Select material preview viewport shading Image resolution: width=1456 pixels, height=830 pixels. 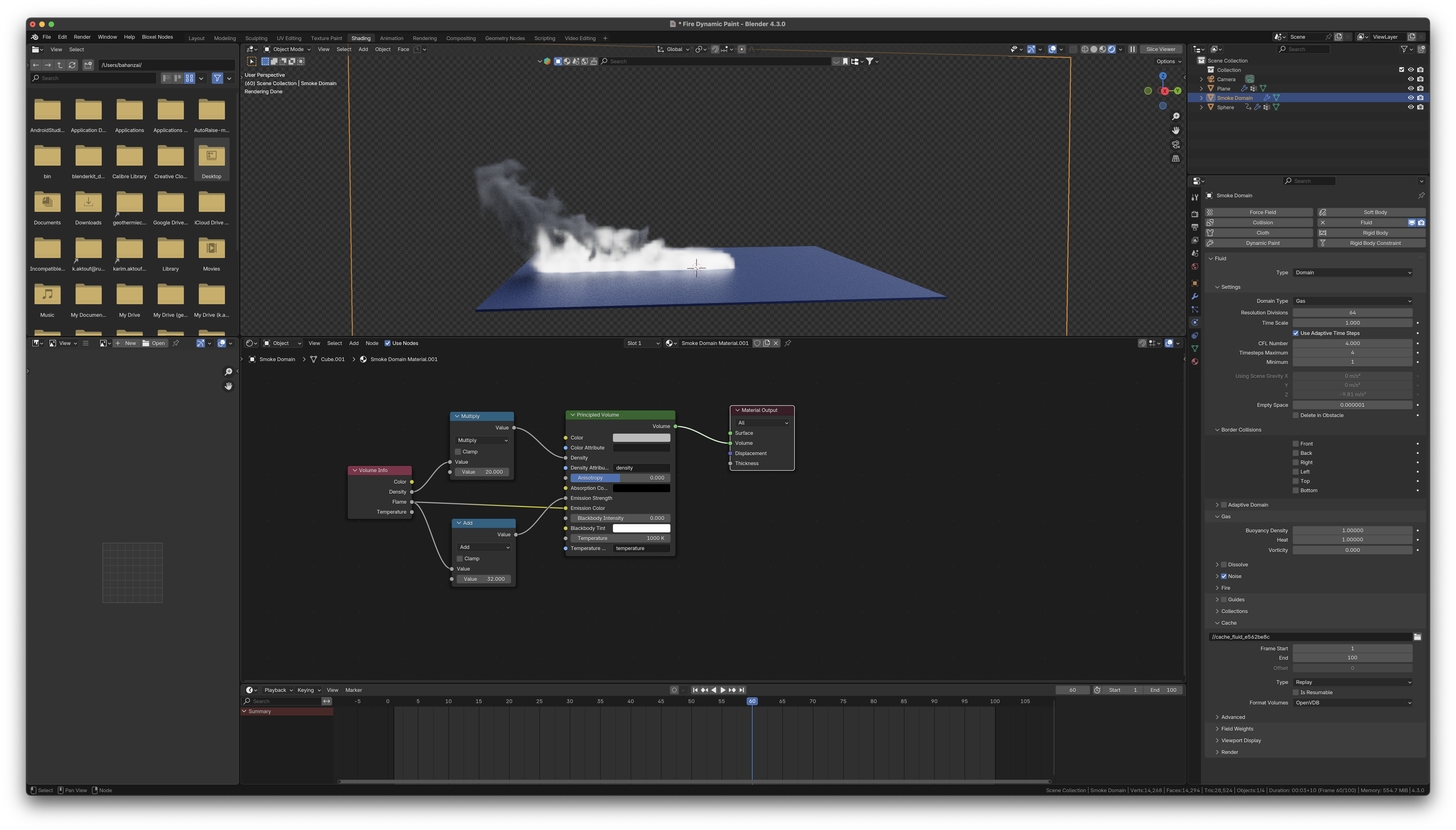(1102, 50)
